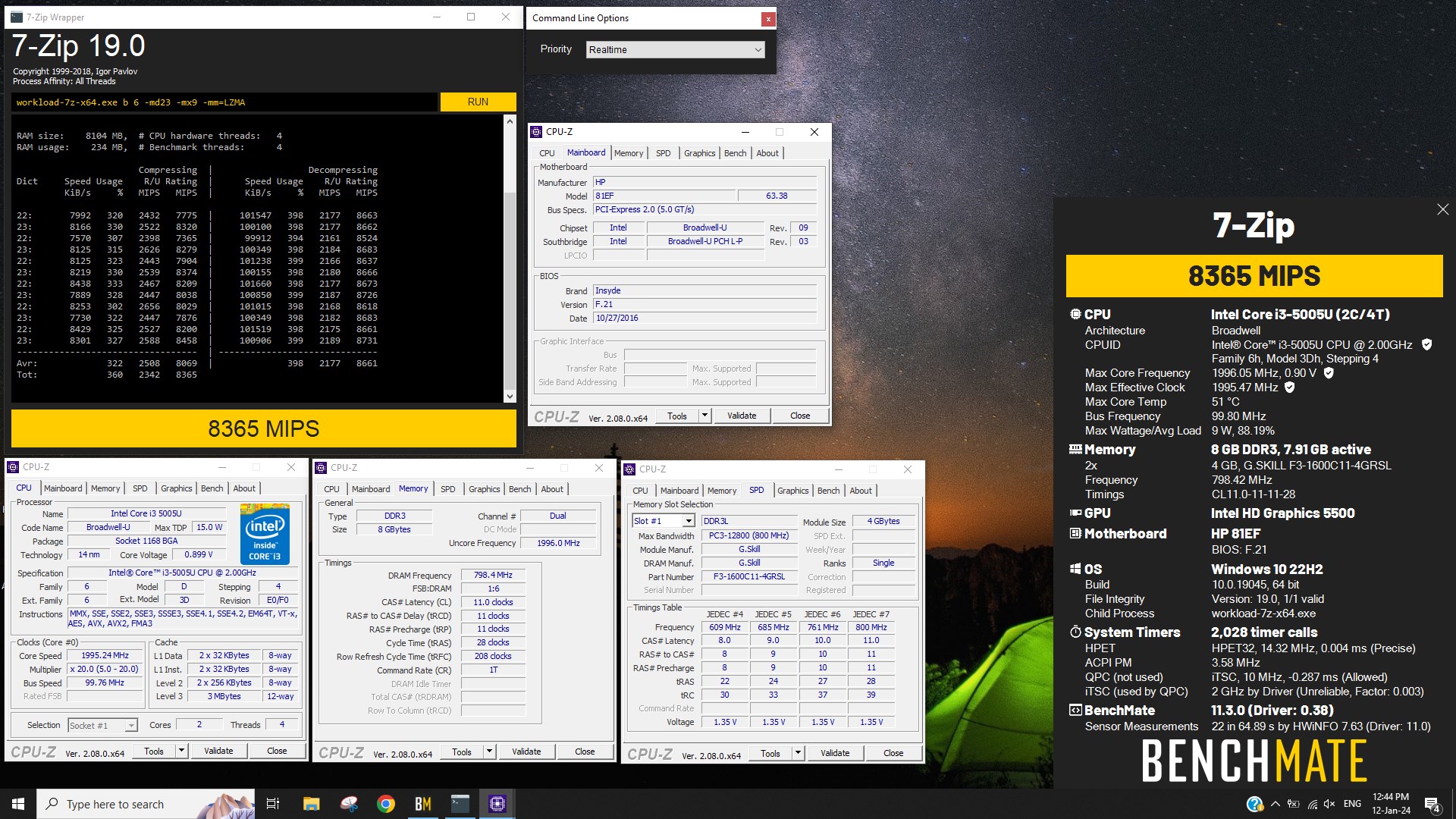Click Intel HD Graphics 5500 text in BenchMate
Viewport: 1456px width, 819px height.
click(x=1282, y=513)
